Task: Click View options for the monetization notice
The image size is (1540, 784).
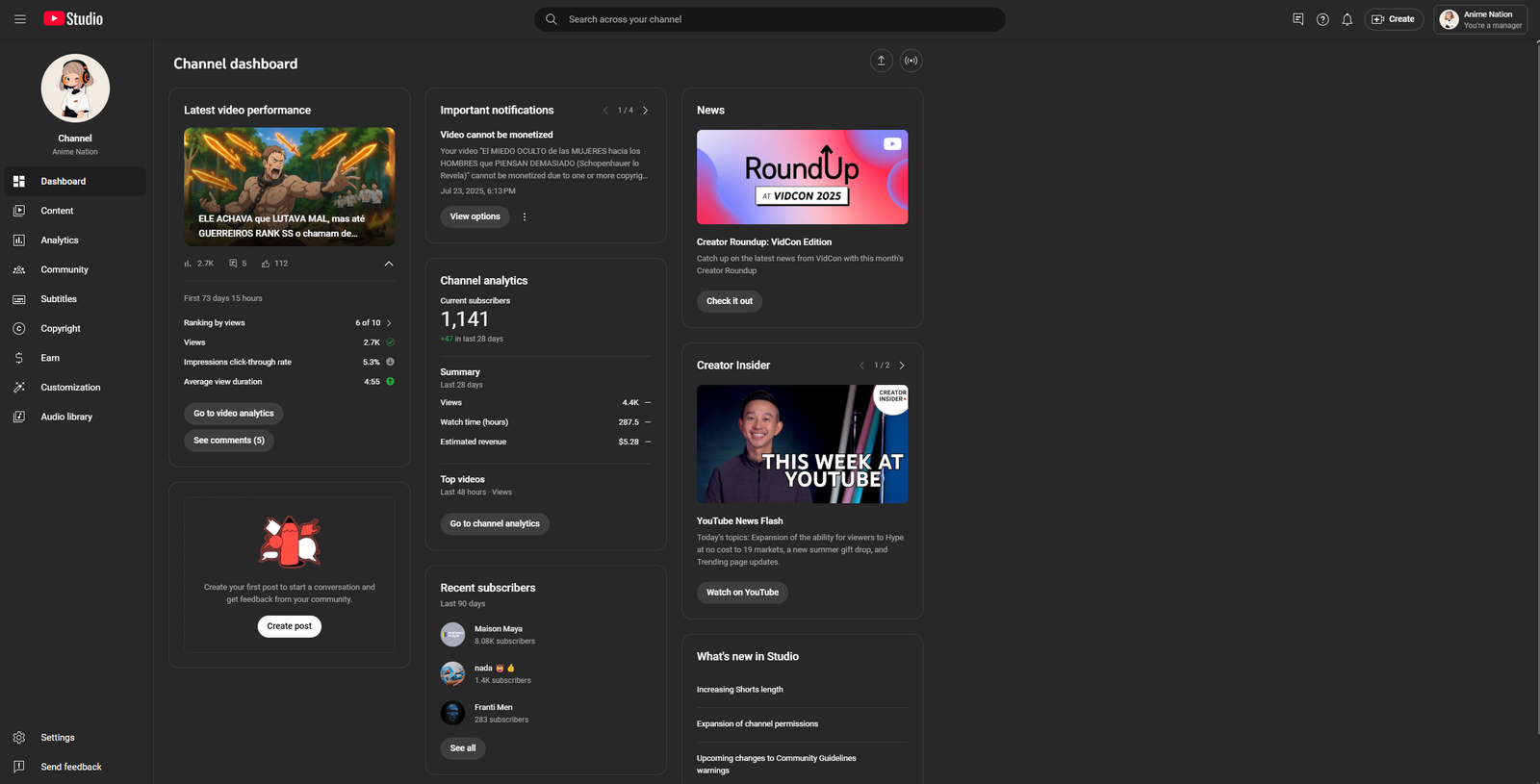Action: click(x=475, y=216)
